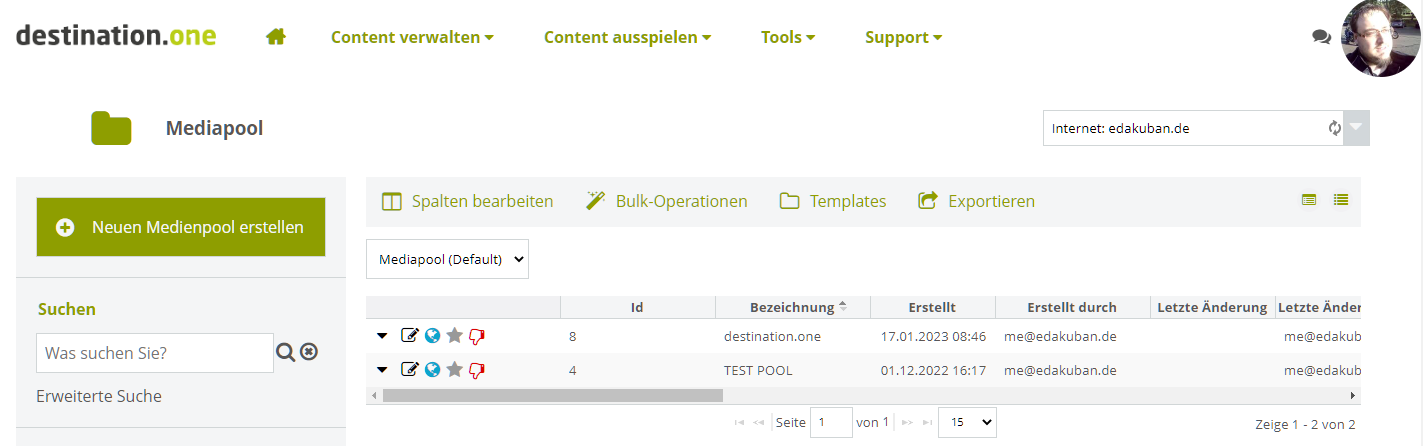
Task: Thumbs-down the TEST POOL row
Action: [477, 370]
